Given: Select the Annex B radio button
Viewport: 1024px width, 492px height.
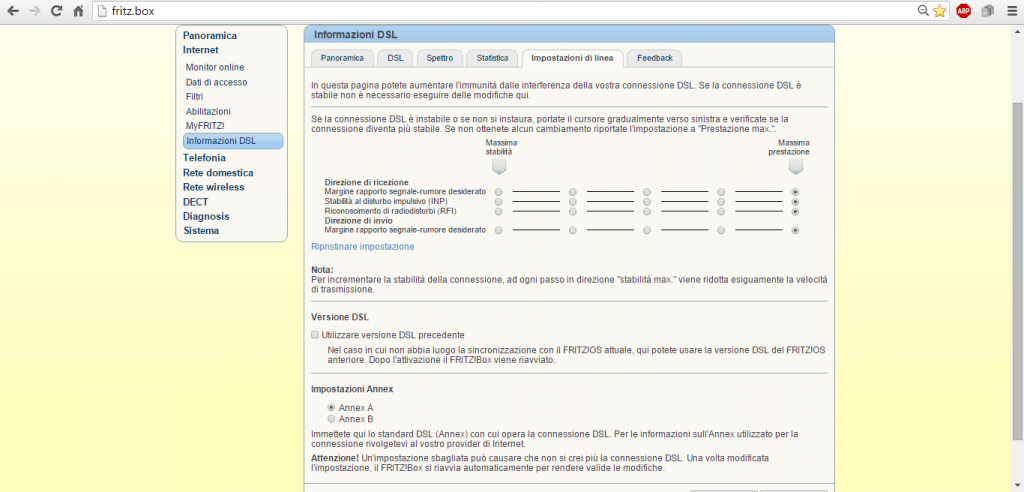Looking at the screenshot, I should 331,419.
